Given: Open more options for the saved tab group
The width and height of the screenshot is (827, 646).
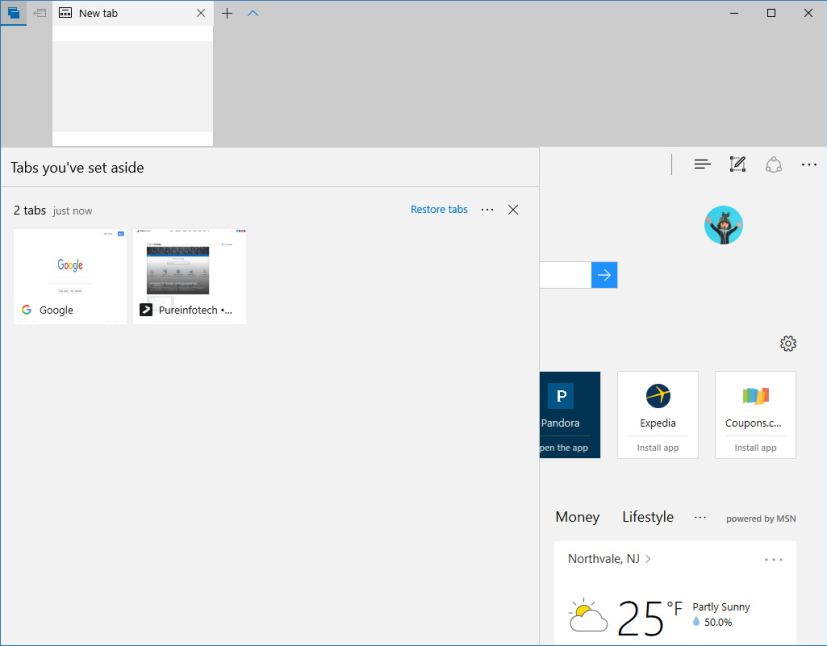Looking at the screenshot, I should pyautogui.click(x=487, y=210).
